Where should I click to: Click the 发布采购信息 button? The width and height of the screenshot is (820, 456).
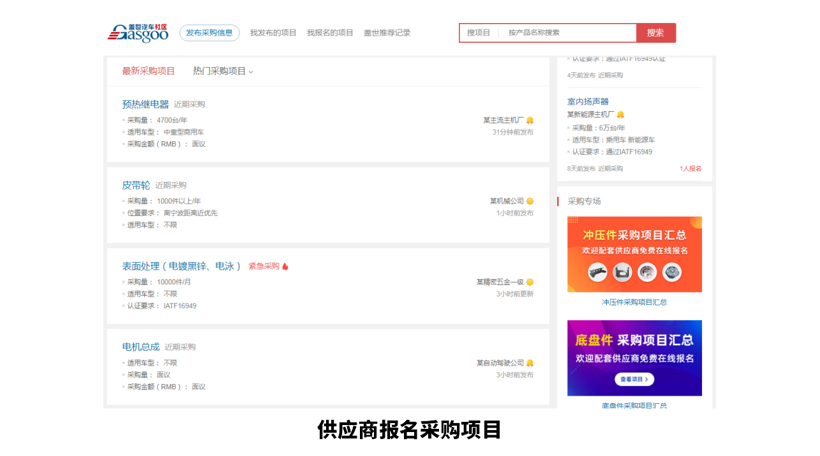click(x=209, y=33)
